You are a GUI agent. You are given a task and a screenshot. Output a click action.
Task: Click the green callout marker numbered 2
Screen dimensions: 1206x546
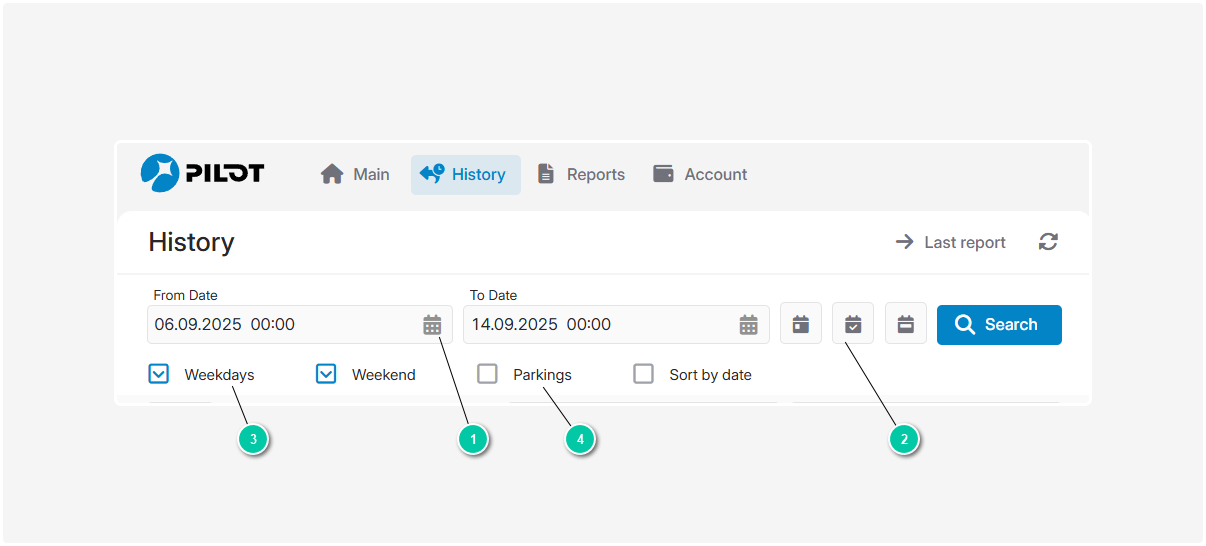[x=904, y=438]
